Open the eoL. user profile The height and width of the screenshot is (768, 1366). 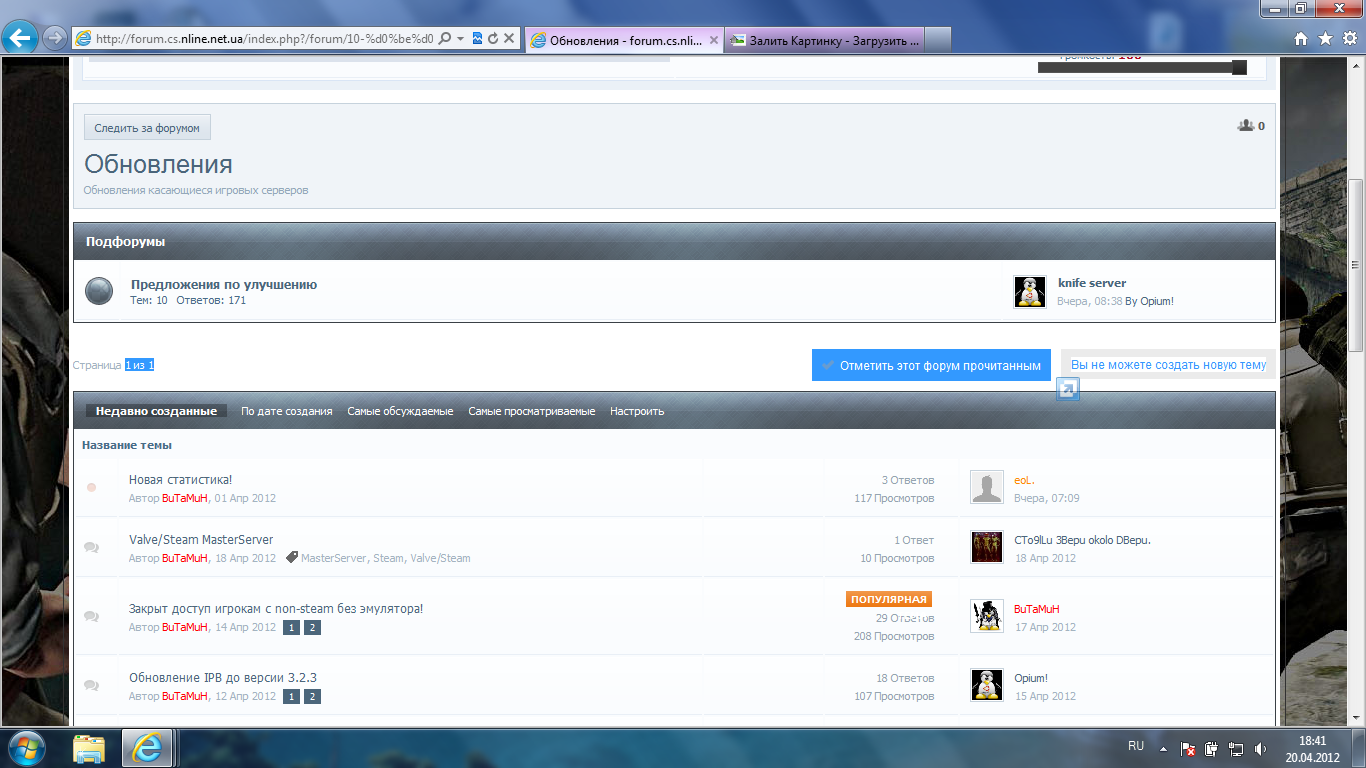1024,480
